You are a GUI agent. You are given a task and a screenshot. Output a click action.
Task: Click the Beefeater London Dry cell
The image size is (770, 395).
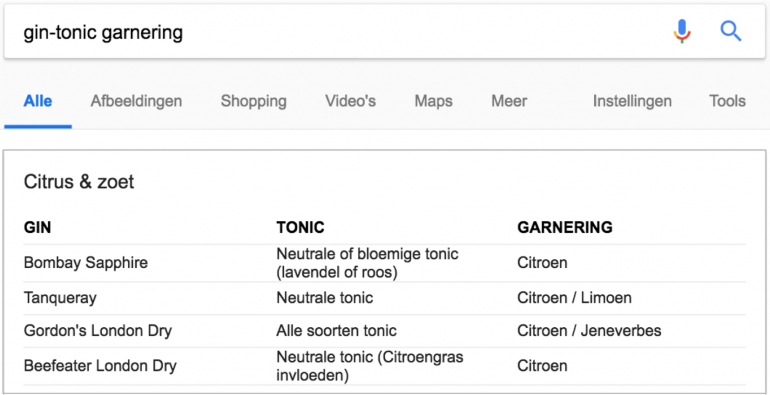pyautogui.click(x=100, y=366)
